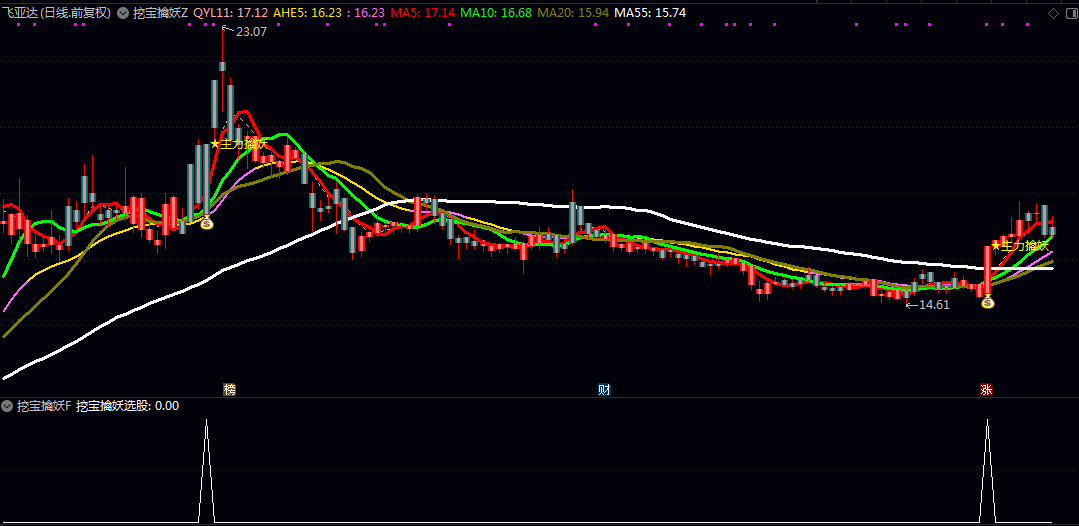
Task: Expand the 挖宝擒妖F sub-indicator dropdown arrow
Action: [7, 406]
